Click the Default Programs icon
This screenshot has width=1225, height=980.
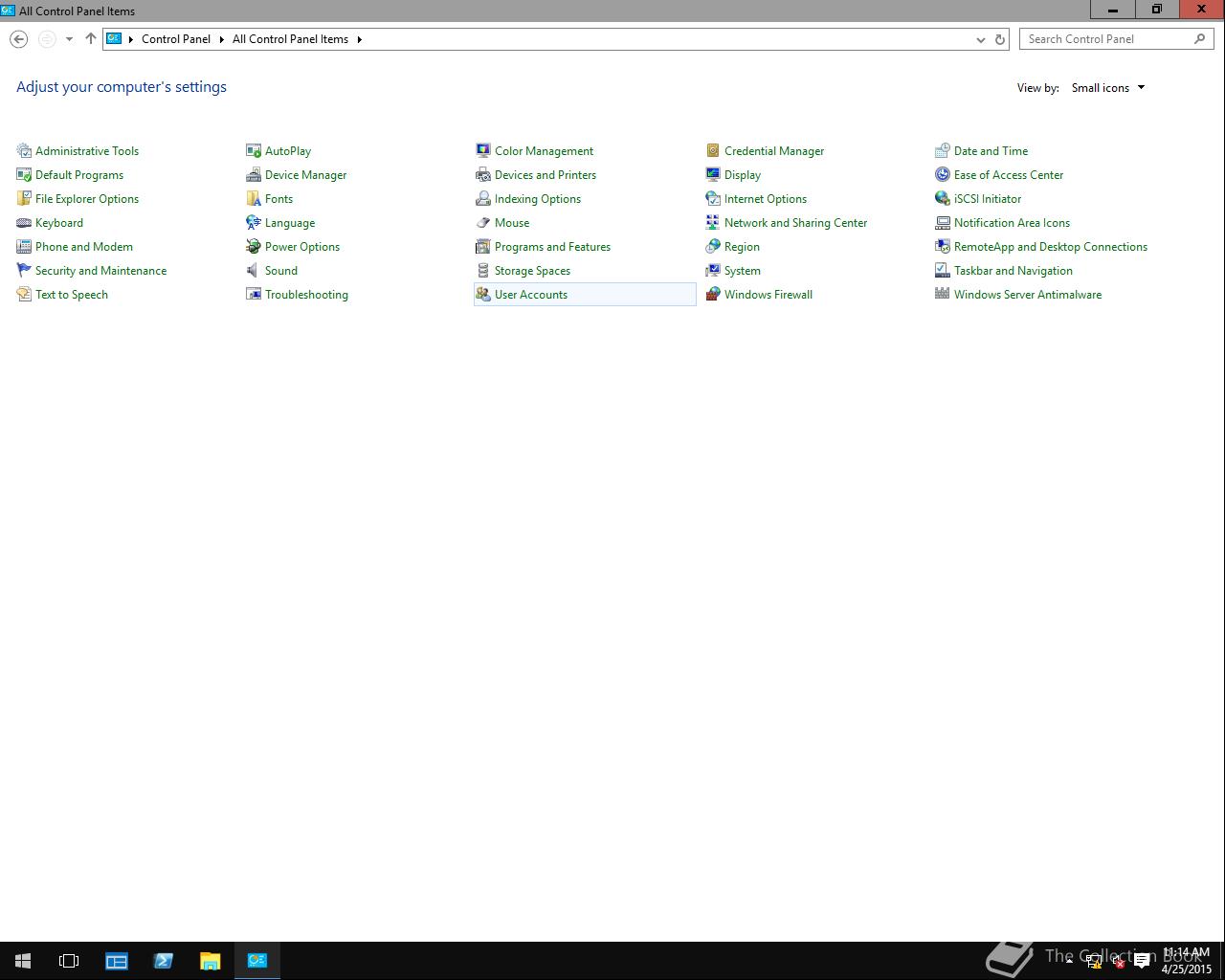(x=24, y=175)
